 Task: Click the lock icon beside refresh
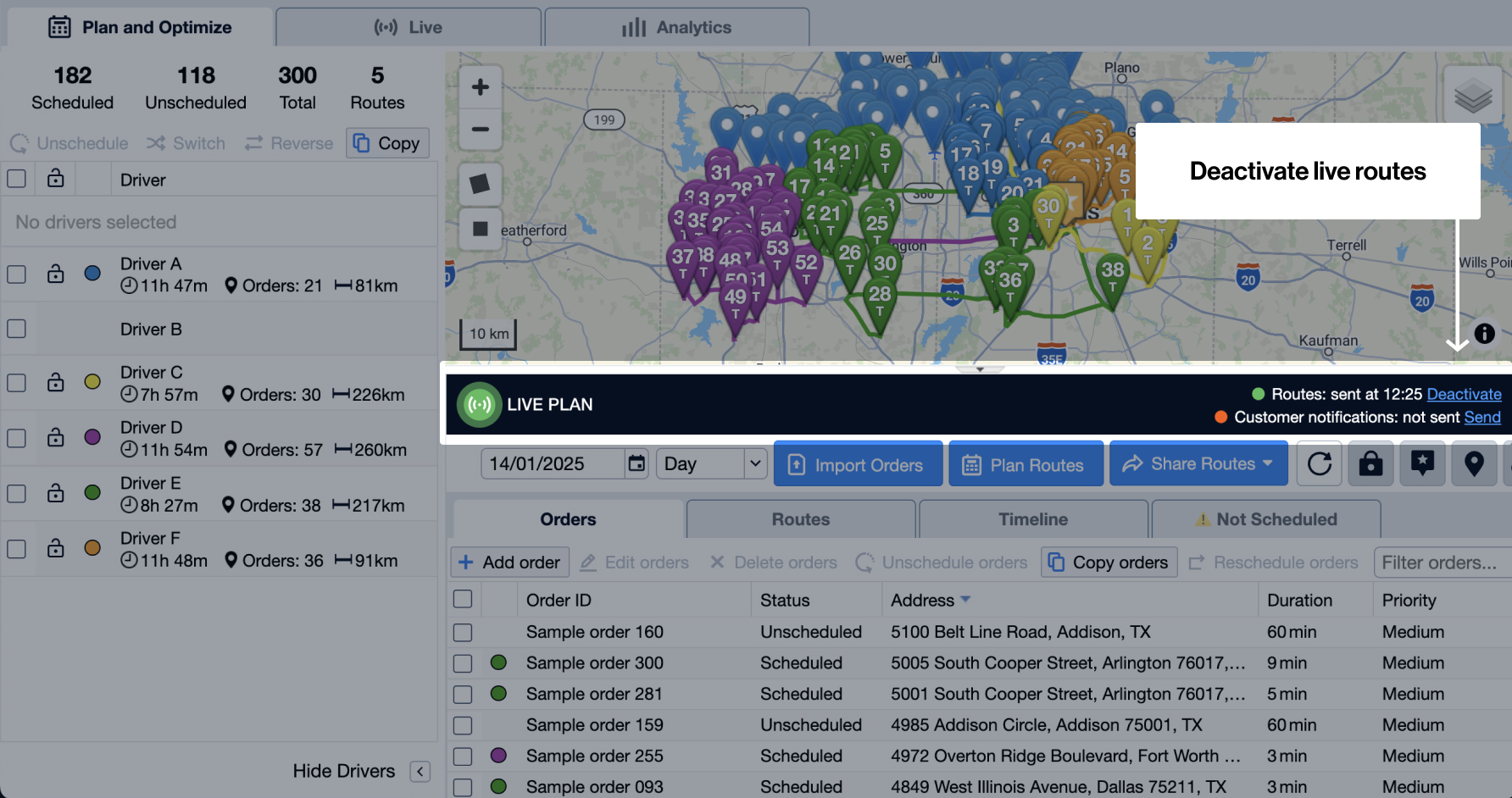pyautogui.click(x=1370, y=464)
